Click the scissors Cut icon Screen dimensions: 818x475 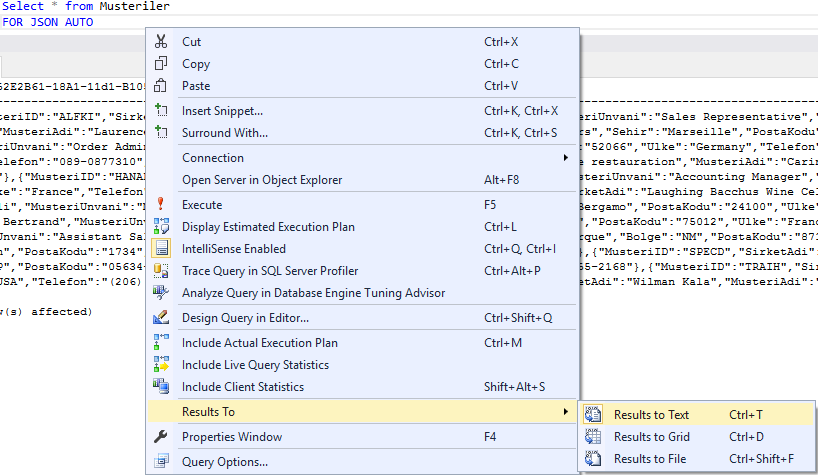[x=161, y=42]
